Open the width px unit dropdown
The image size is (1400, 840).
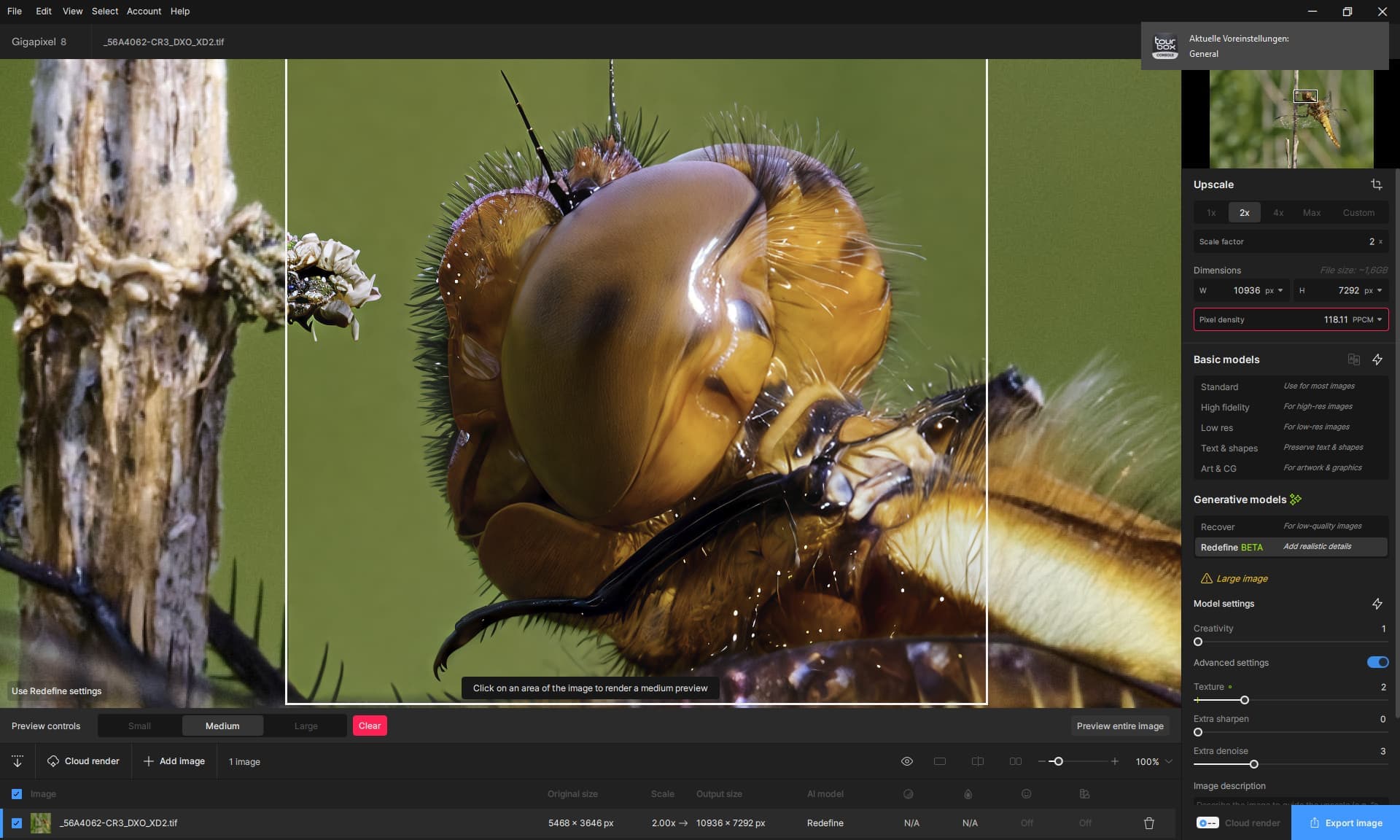click(x=1275, y=290)
